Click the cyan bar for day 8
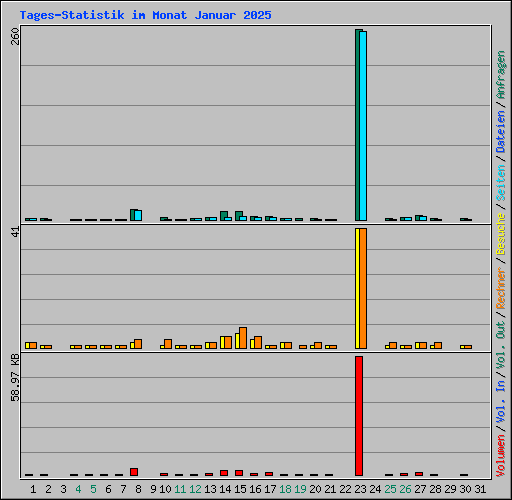This screenshot has height=500, width=512. pos(138,215)
